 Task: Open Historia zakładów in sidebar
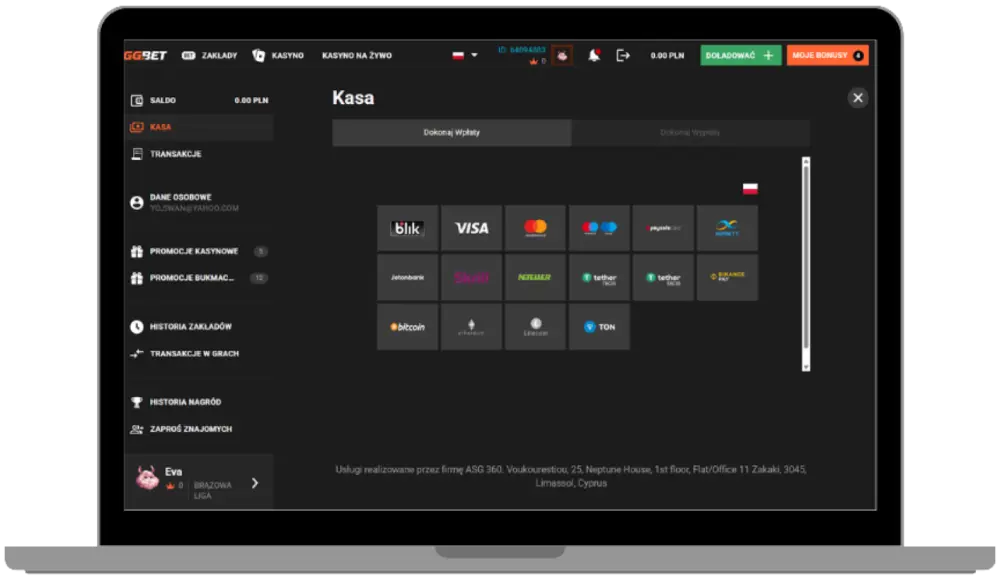(x=199, y=326)
